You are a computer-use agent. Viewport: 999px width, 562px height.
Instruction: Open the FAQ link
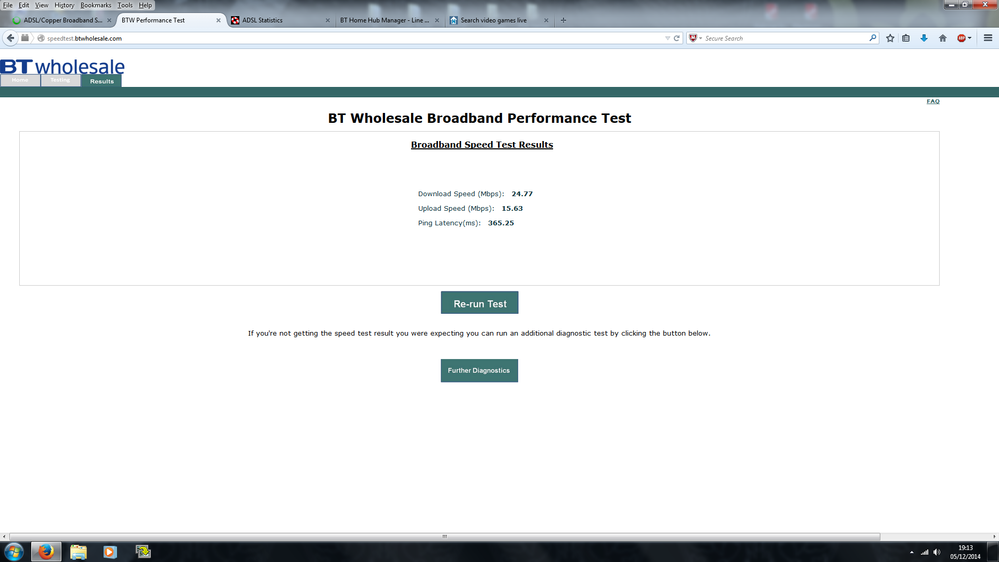pos(933,101)
